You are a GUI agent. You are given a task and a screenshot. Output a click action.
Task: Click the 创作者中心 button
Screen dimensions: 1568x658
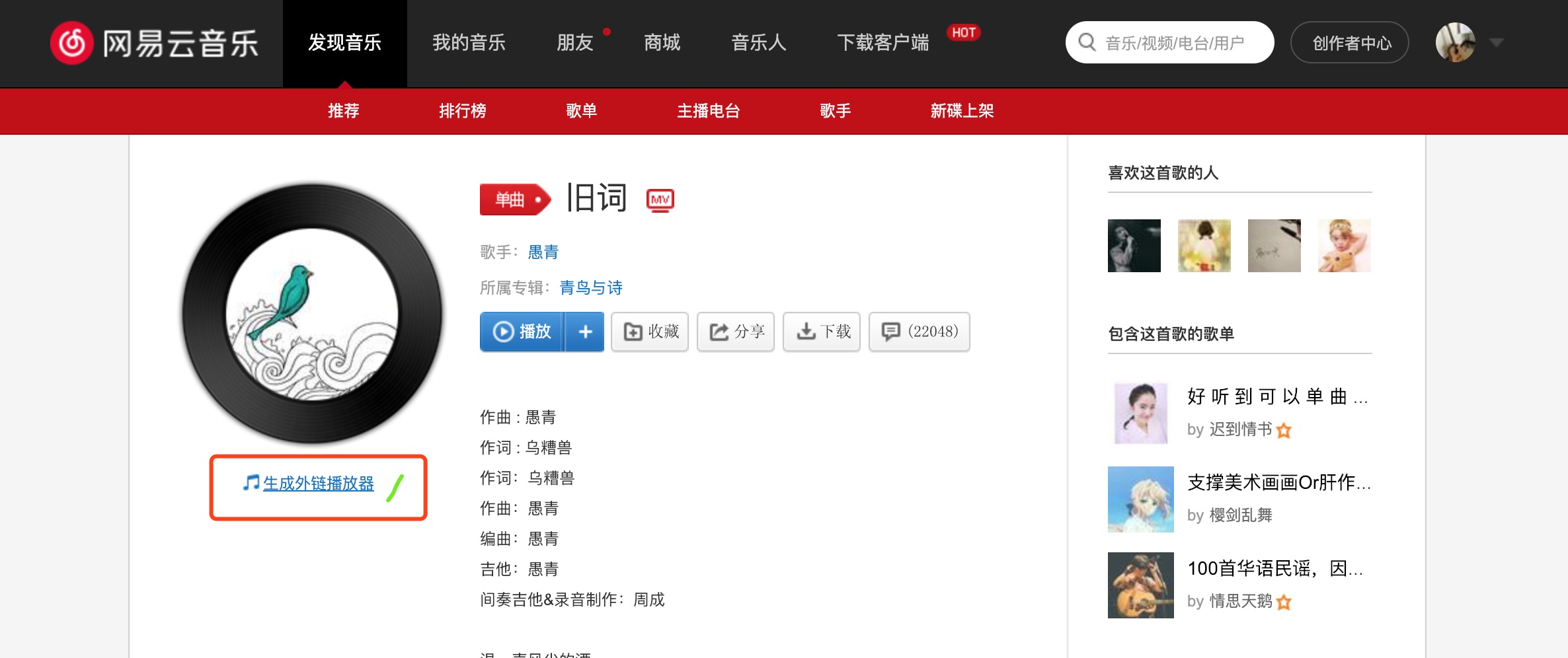pyautogui.click(x=1350, y=43)
